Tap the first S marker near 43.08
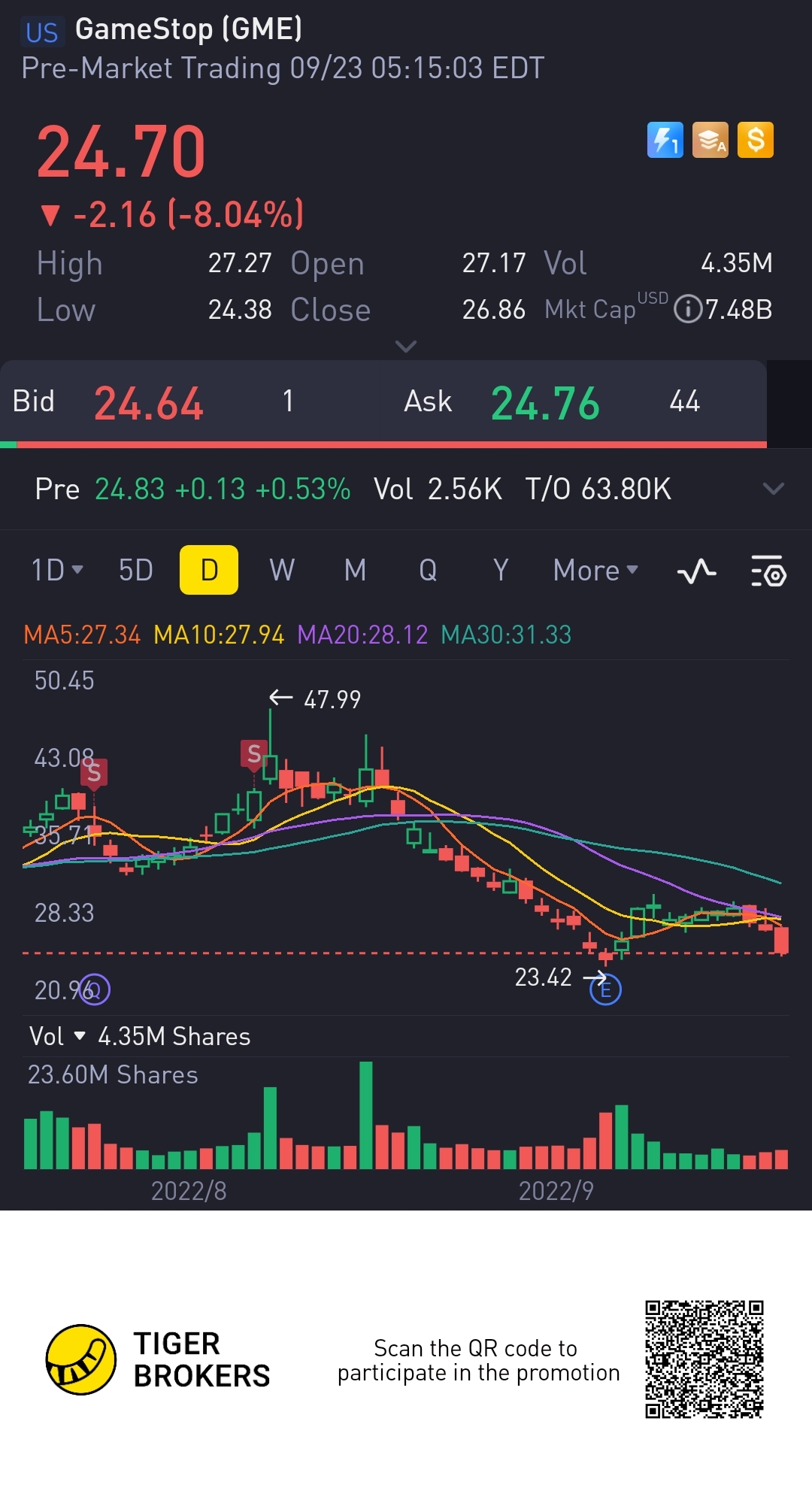 (x=94, y=773)
